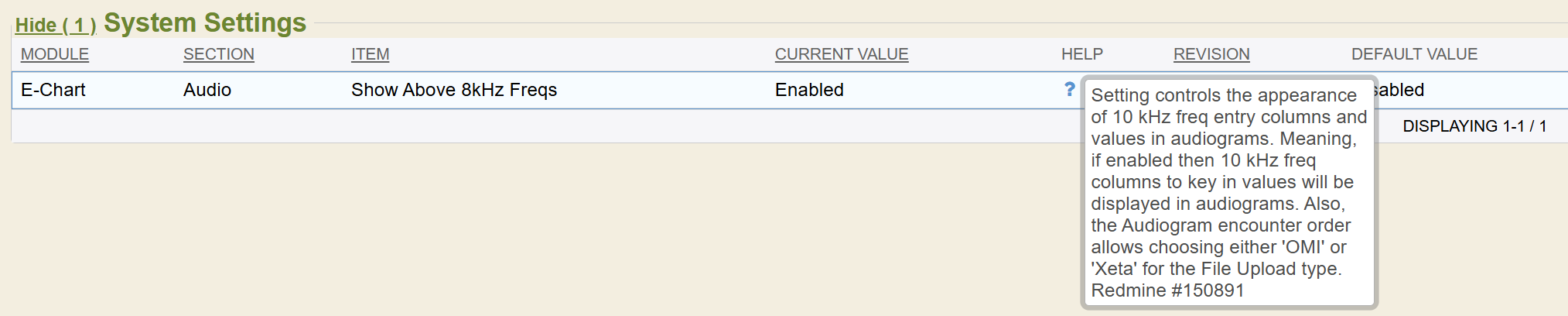The image size is (1568, 316).
Task: Select the Audio section cell
Action: [207, 90]
